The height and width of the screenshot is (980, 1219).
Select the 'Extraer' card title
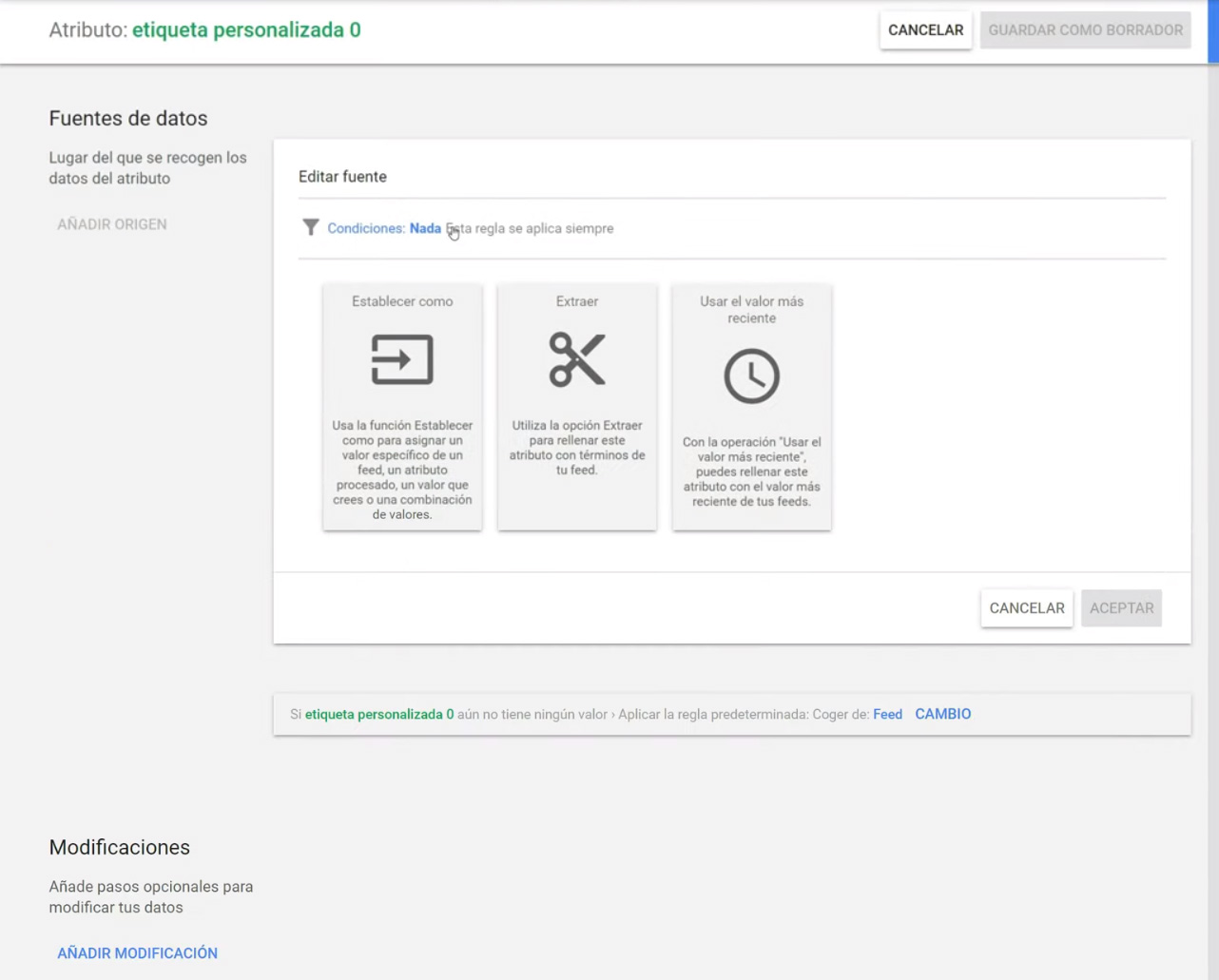click(x=577, y=301)
